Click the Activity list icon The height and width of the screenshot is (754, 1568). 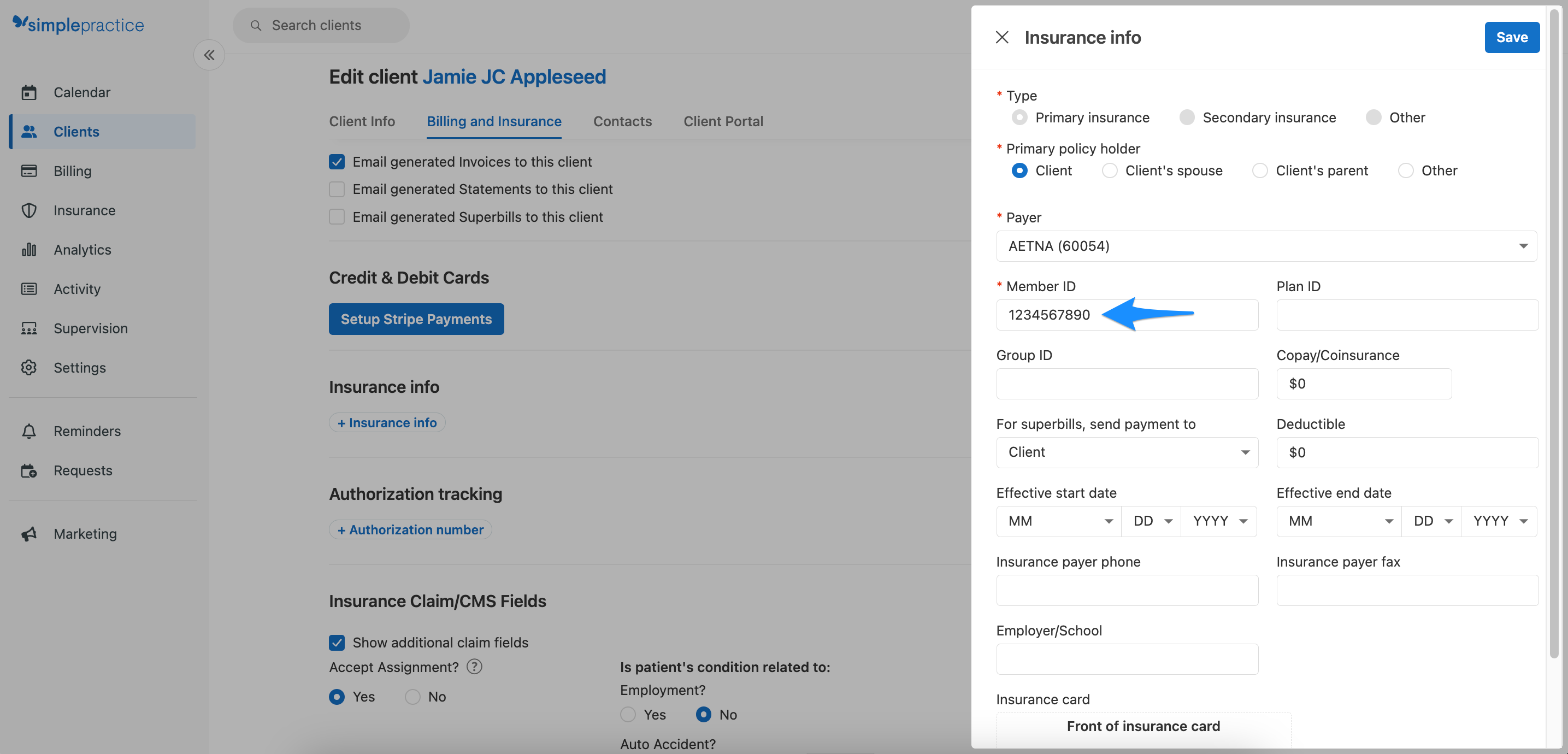(x=28, y=289)
